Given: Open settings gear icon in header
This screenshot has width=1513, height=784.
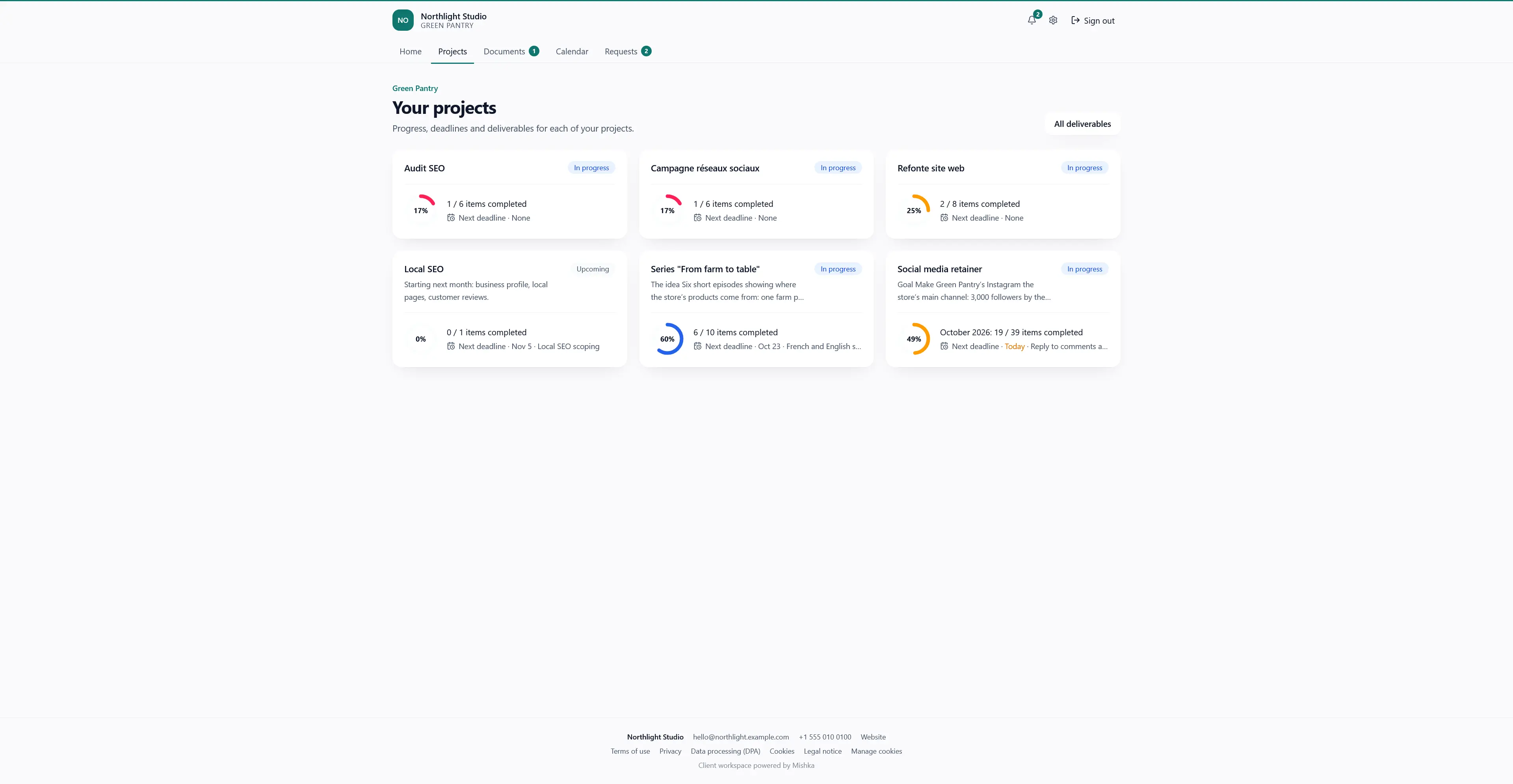Looking at the screenshot, I should tap(1053, 20).
